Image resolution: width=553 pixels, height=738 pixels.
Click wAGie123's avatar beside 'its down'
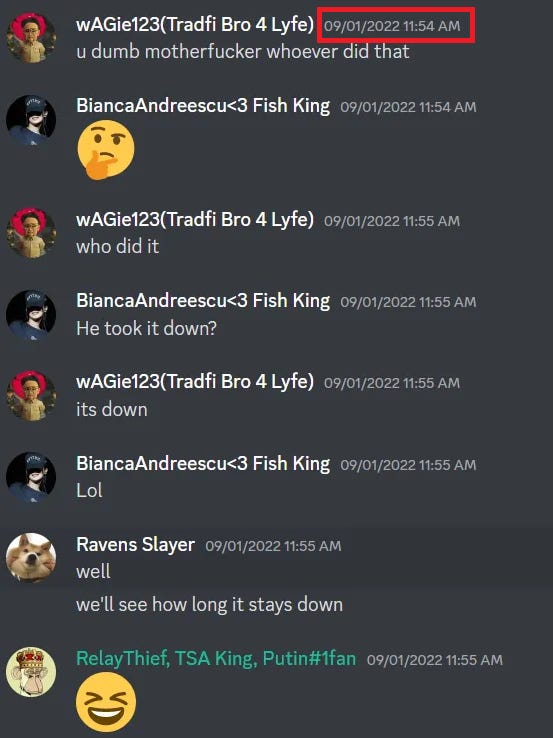(x=31, y=395)
